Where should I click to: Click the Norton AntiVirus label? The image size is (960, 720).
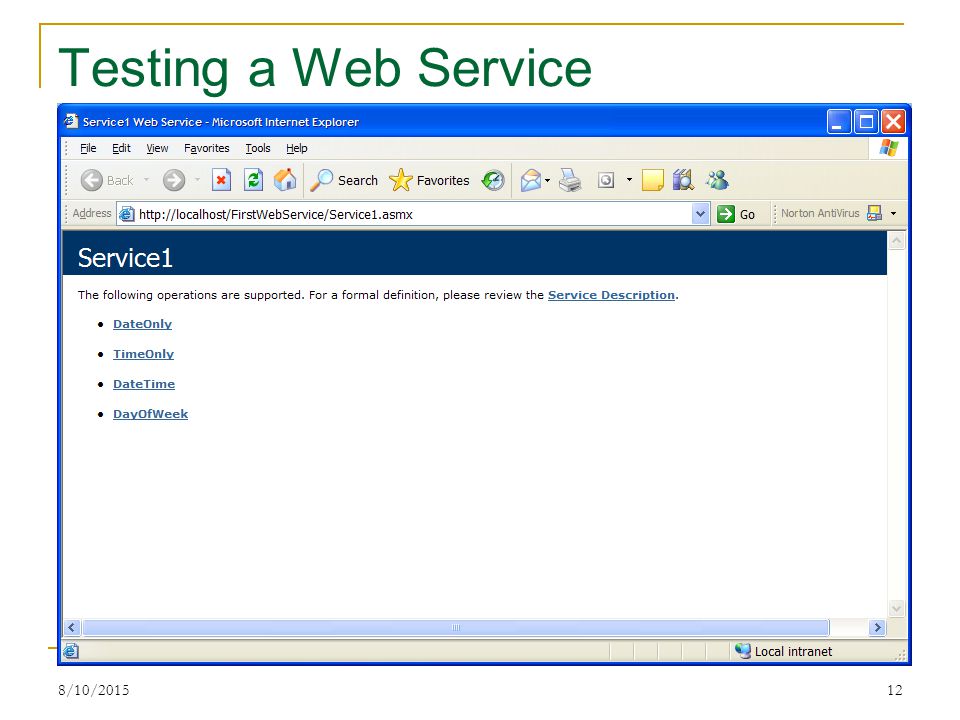tap(820, 213)
